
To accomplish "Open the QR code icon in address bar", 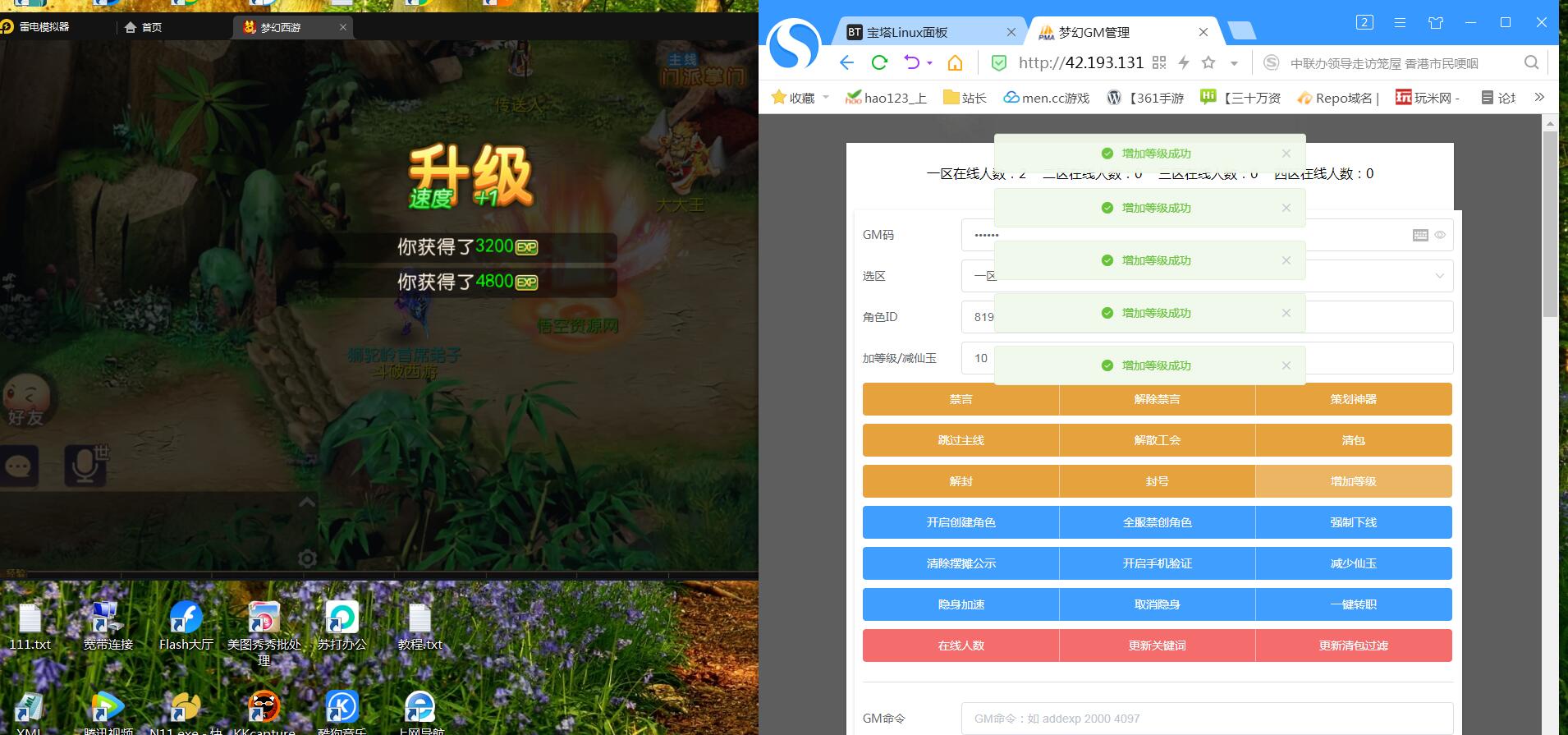I will tap(1159, 62).
